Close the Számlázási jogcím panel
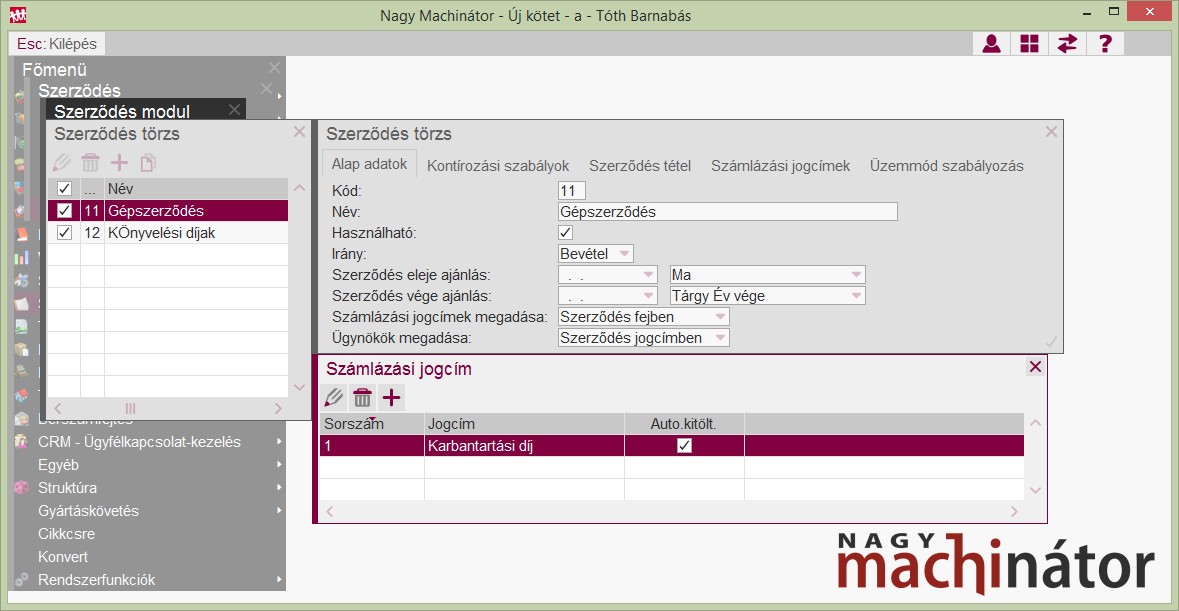1179x611 pixels. tap(1035, 367)
